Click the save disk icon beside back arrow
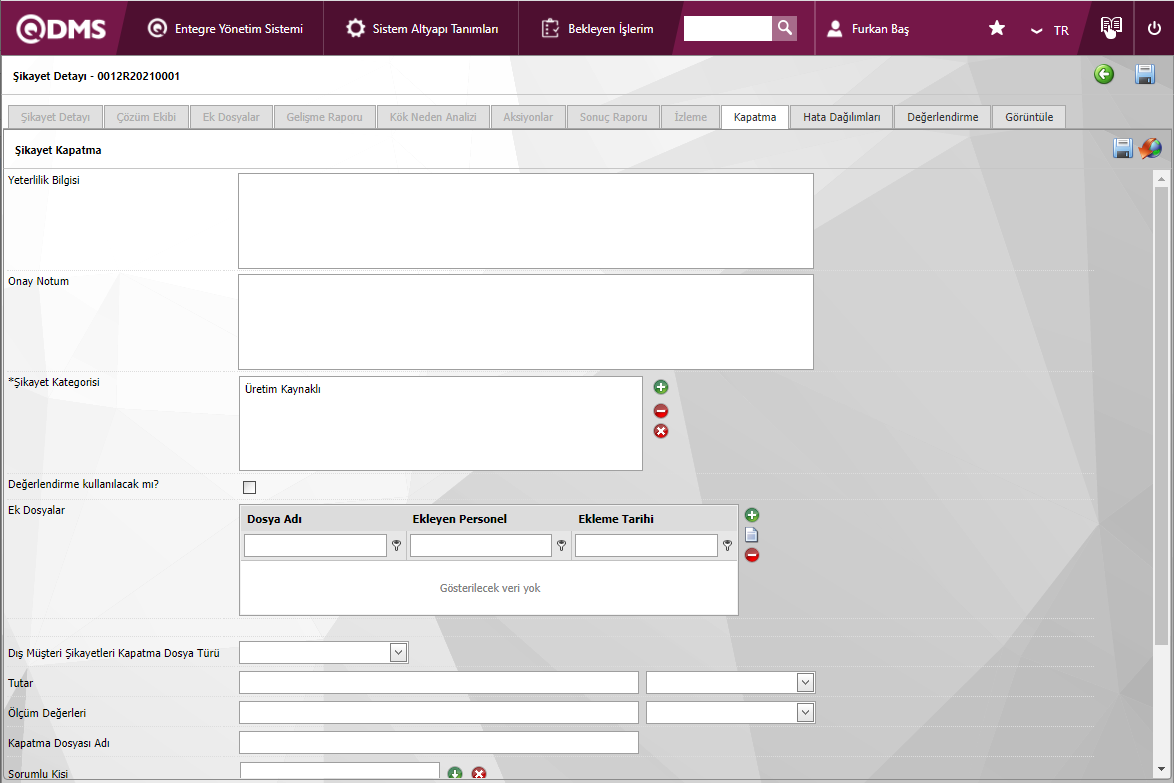The width and height of the screenshot is (1174, 783). (x=1145, y=74)
